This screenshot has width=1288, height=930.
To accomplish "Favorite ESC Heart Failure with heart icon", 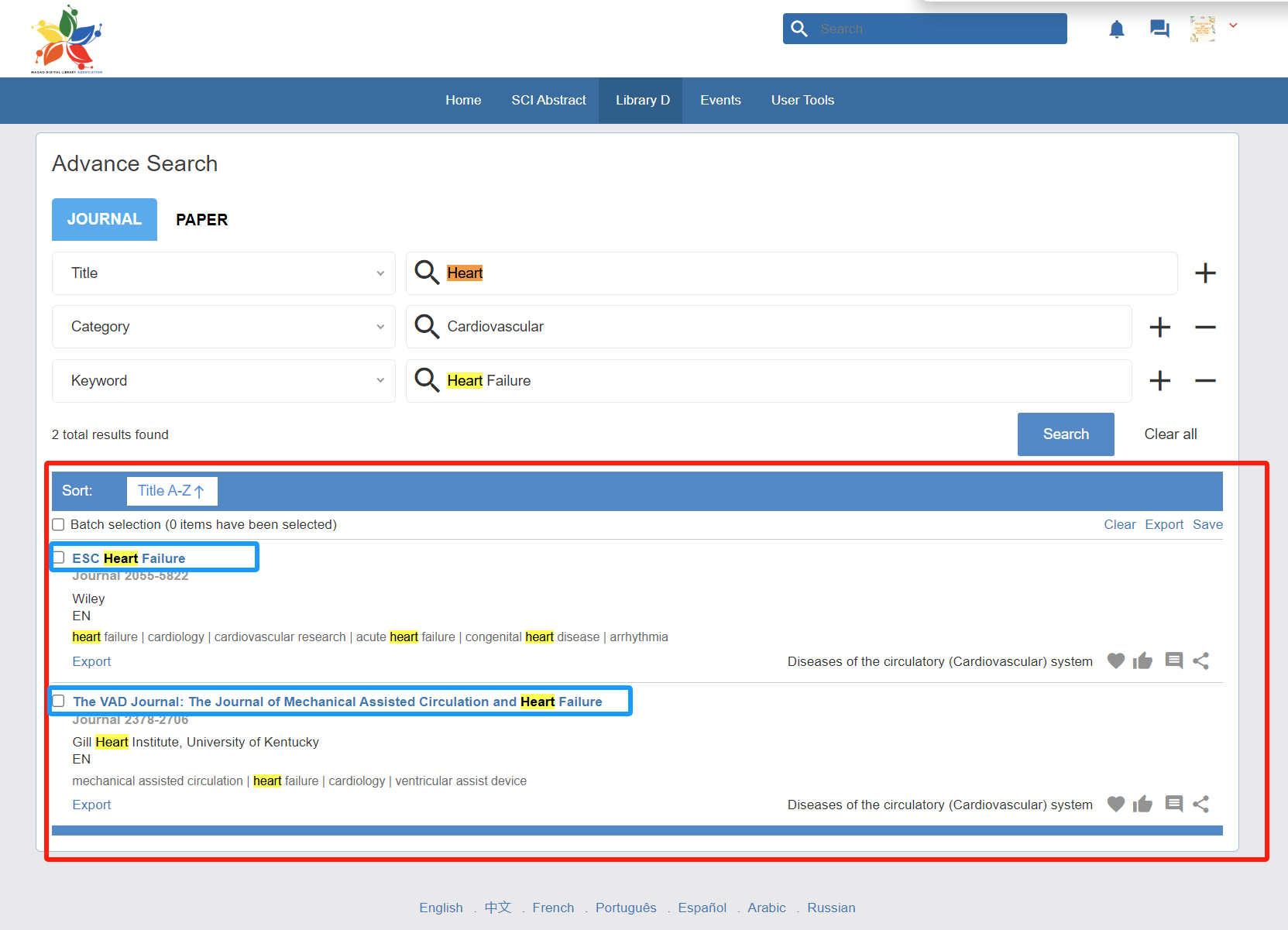I will (1115, 661).
